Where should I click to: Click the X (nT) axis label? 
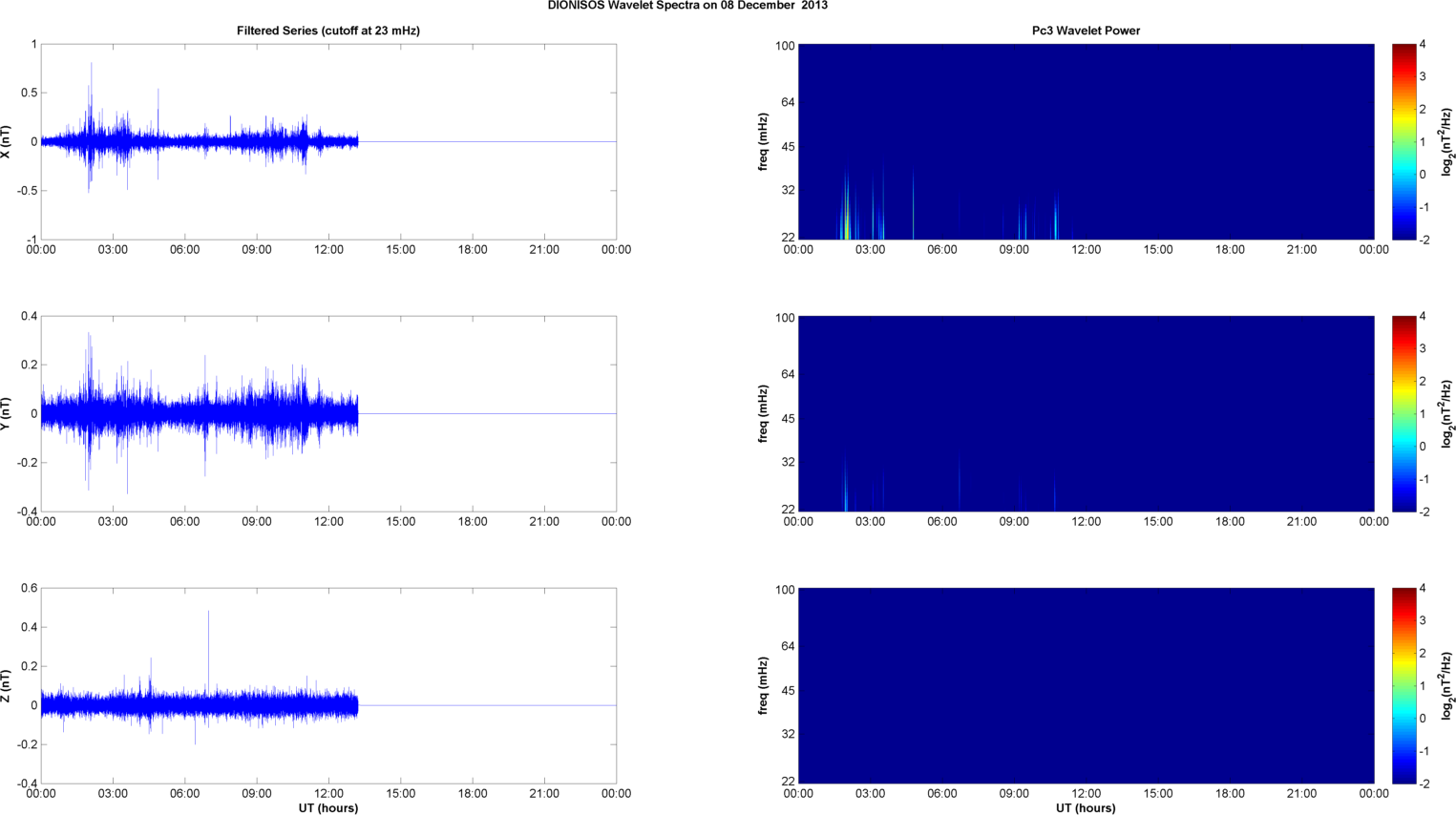point(7,141)
